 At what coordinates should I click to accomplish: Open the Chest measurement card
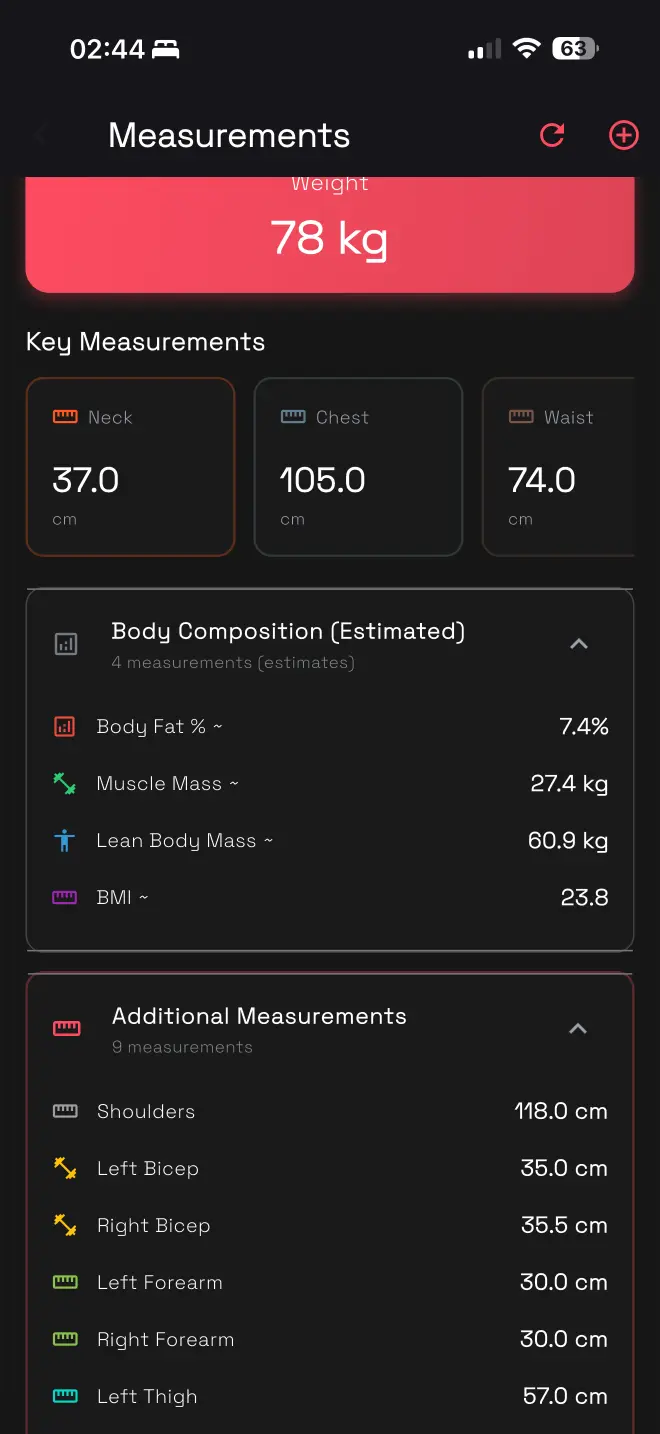(x=358, y=466)
